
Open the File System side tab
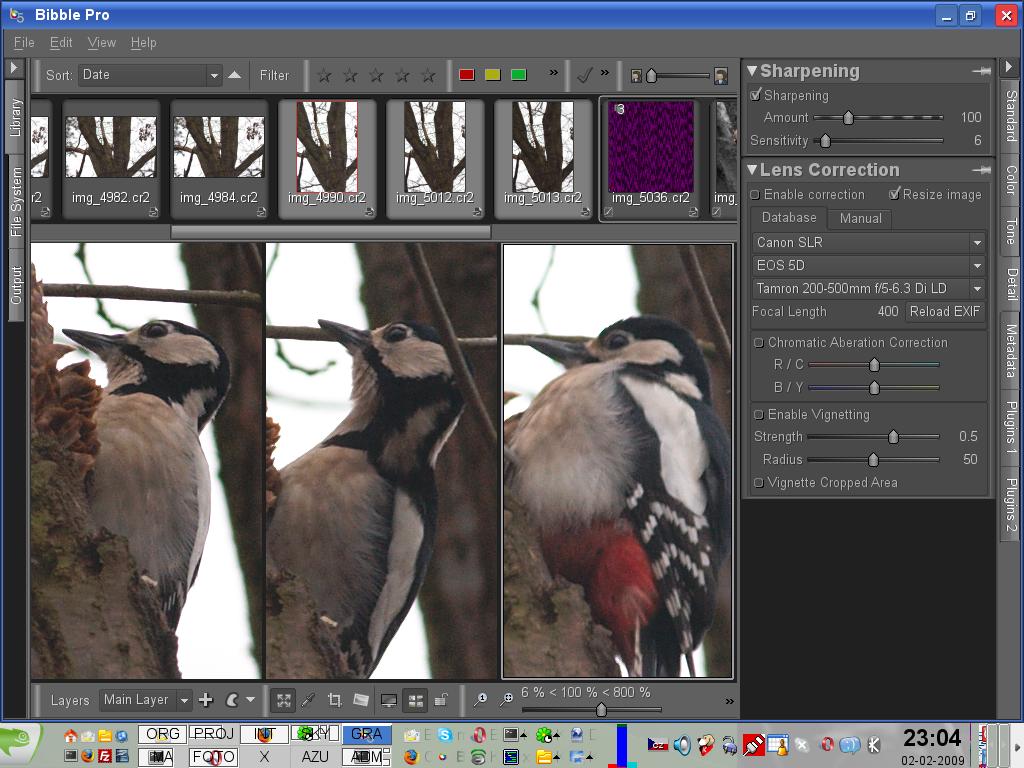(x=16, y=202)
